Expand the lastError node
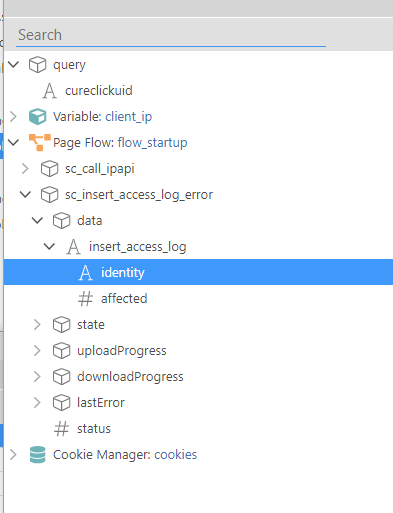 click(x=37, y=402)
